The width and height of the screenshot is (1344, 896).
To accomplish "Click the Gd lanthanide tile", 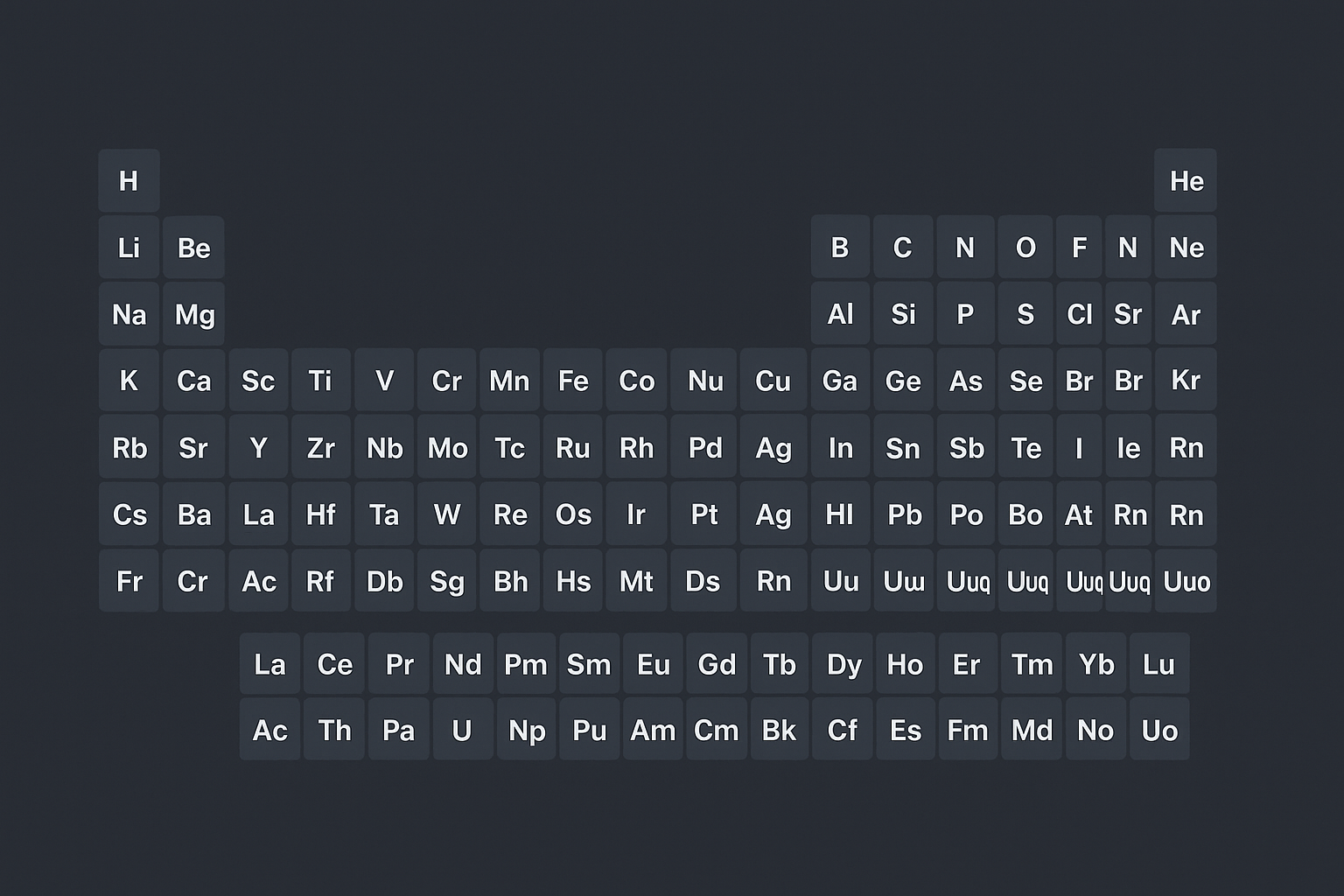I will pos(717,664).
